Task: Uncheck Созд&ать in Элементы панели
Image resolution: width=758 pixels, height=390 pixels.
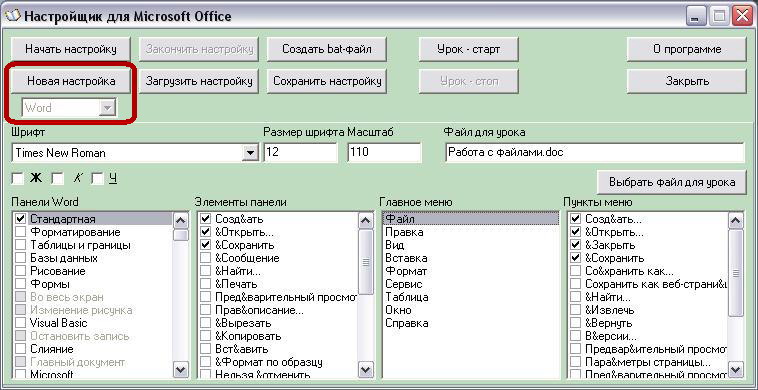Action: [x=206, y=219]
